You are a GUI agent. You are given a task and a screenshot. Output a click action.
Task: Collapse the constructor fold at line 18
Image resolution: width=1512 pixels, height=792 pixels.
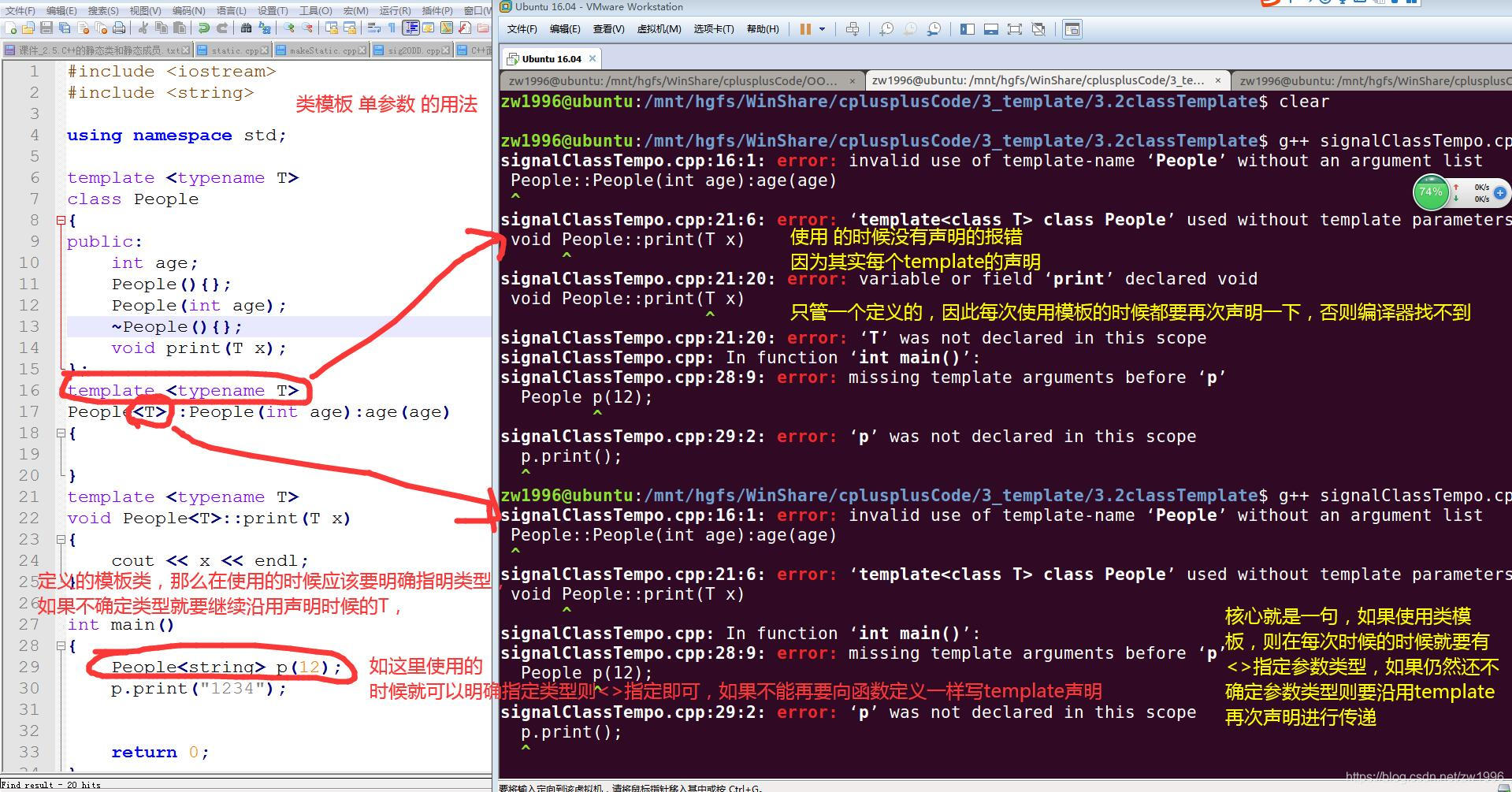(x=61, y=433)
